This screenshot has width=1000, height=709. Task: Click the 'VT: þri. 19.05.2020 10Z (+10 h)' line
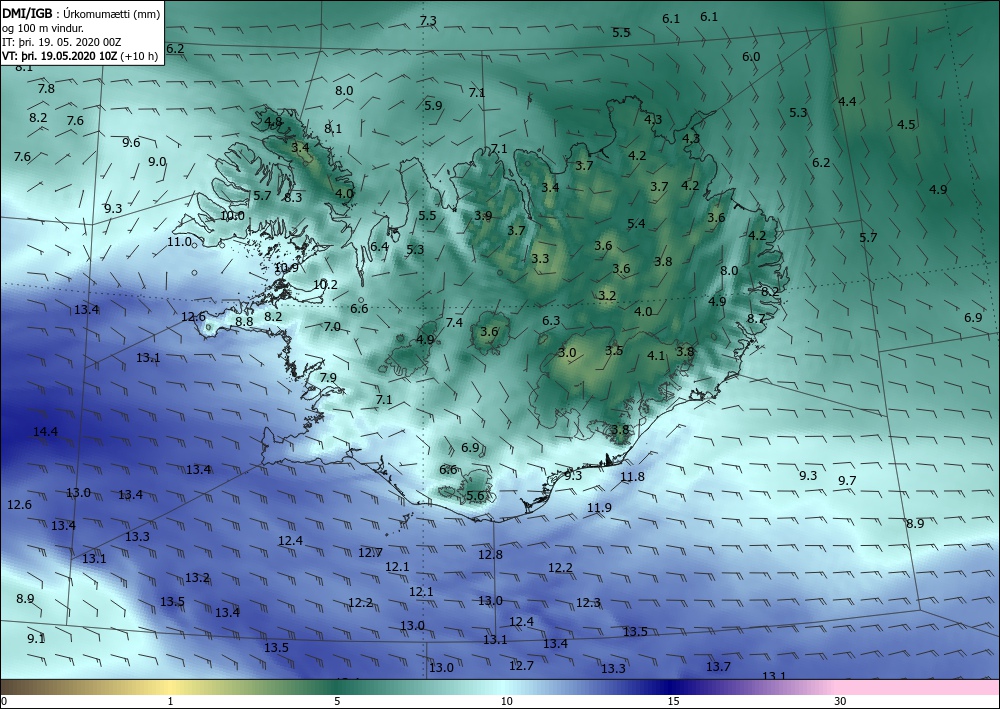(80, 55)
